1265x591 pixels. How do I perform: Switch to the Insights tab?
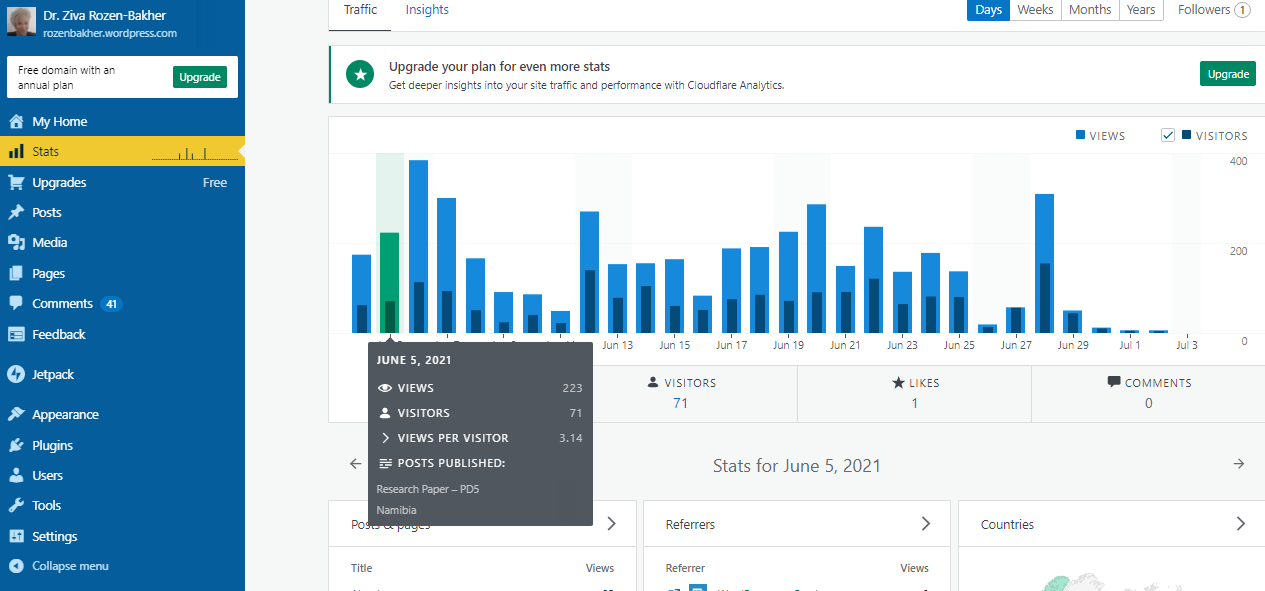click(427, 10)
